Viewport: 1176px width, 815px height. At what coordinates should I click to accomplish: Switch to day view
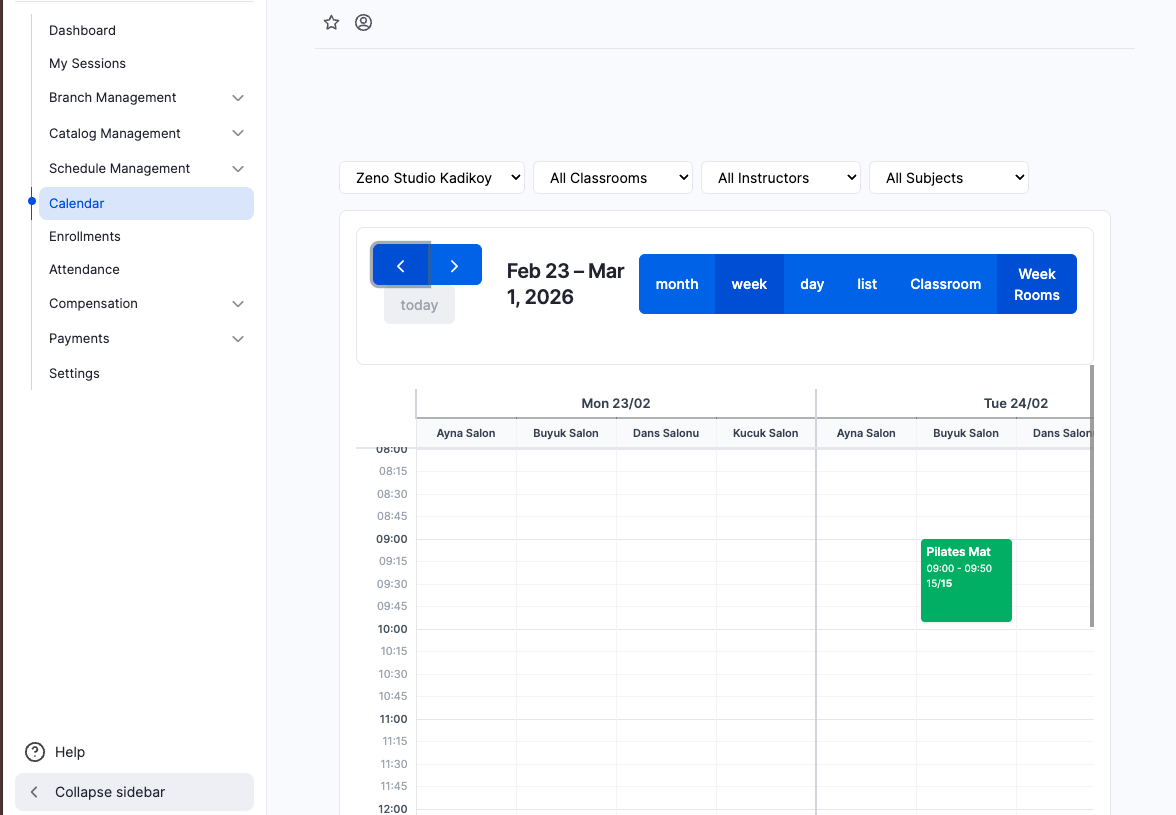(812, 284)
